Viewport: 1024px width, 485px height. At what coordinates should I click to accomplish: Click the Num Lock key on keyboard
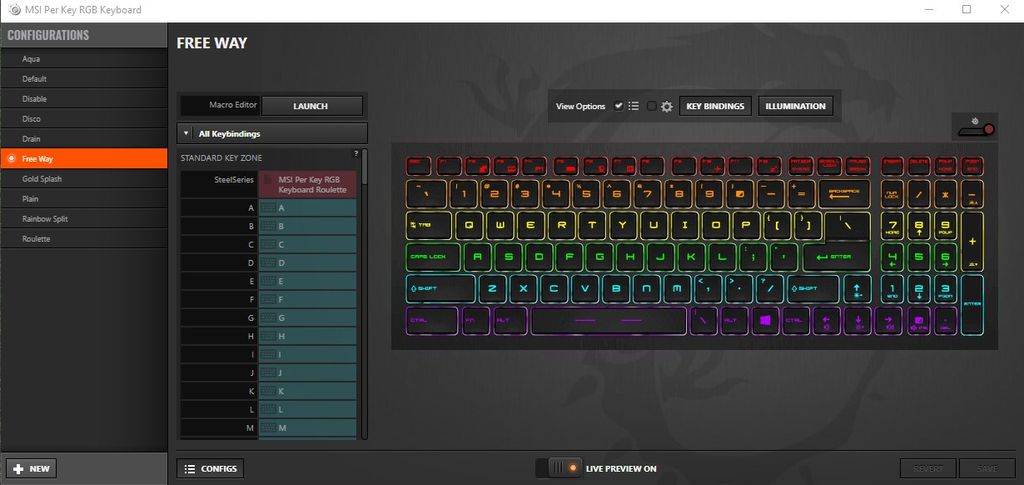[893, 194]
